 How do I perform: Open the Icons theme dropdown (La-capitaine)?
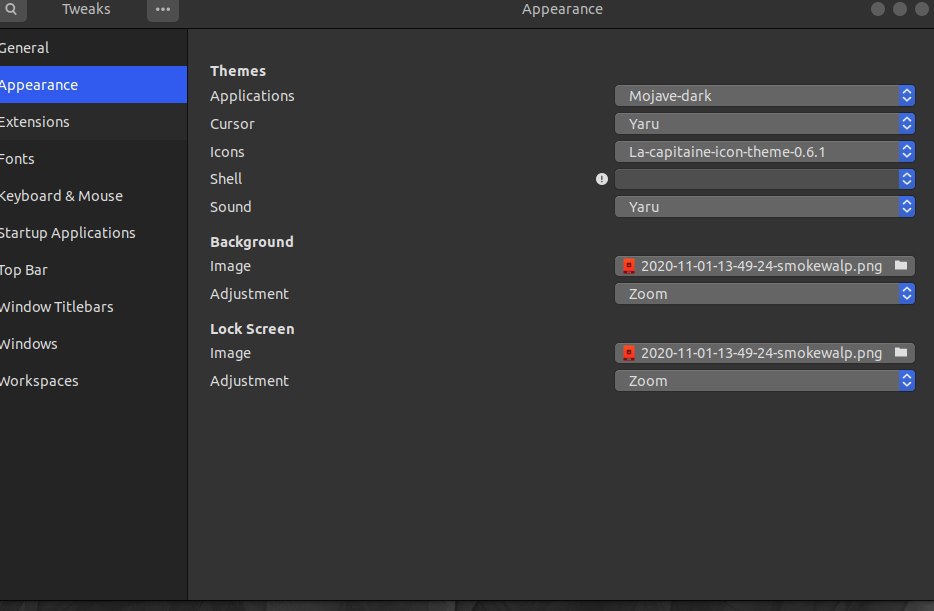click(764, 152)
